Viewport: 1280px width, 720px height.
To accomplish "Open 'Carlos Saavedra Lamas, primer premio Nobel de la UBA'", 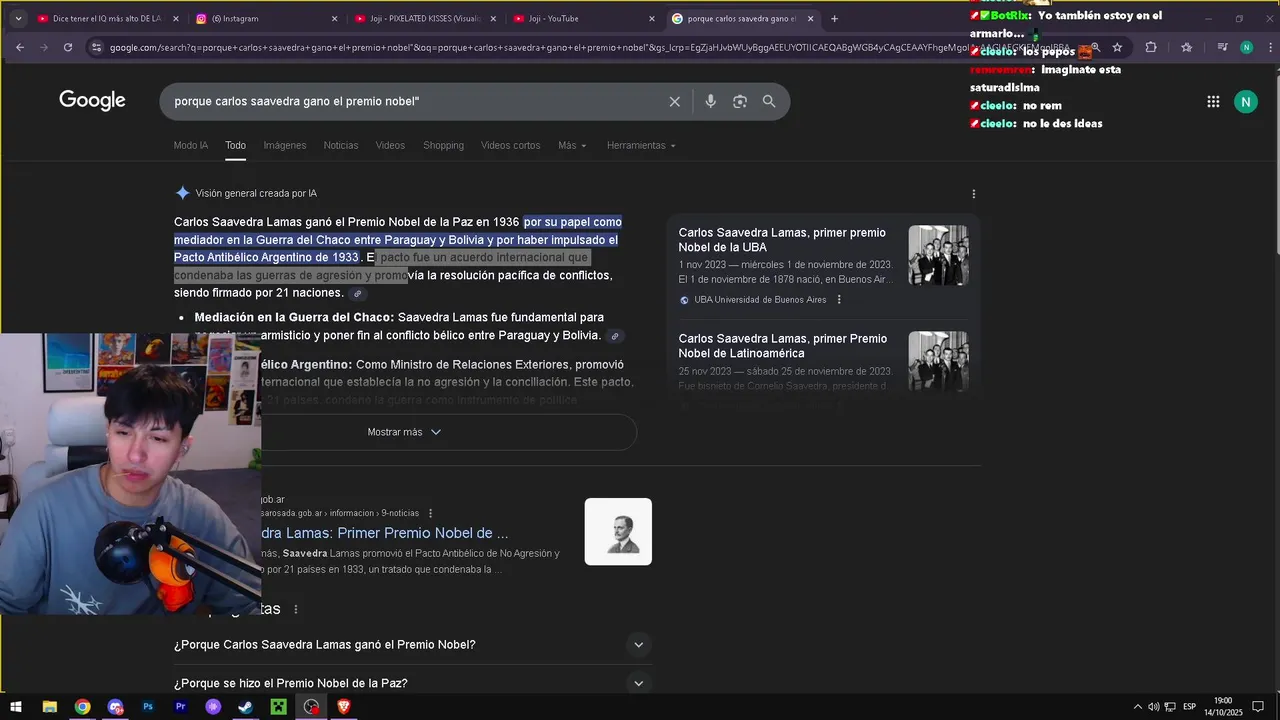I will [782, 240].
